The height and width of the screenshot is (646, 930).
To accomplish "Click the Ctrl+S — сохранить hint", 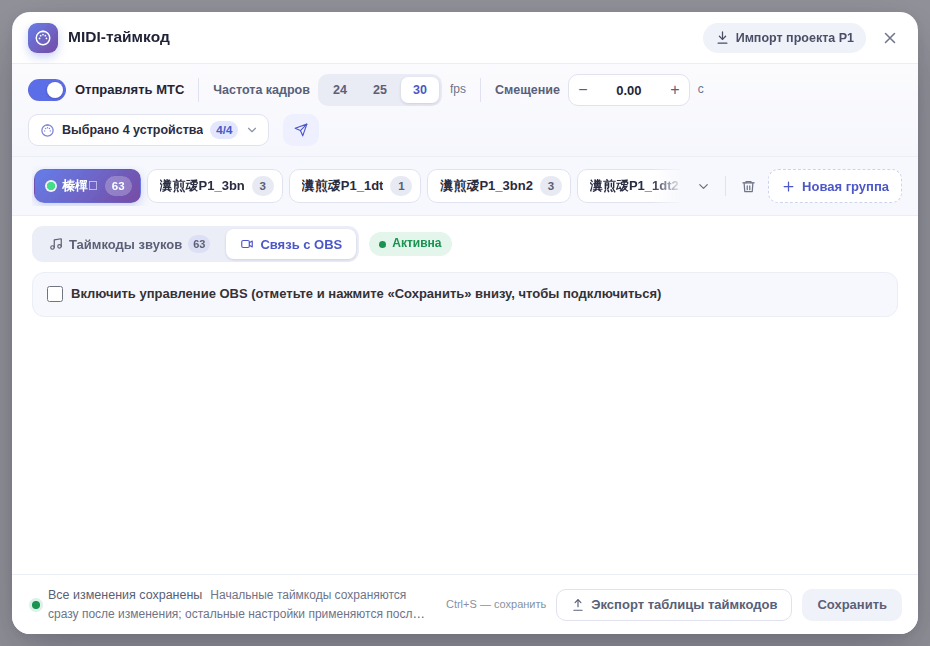I will [x=496, y=604].
